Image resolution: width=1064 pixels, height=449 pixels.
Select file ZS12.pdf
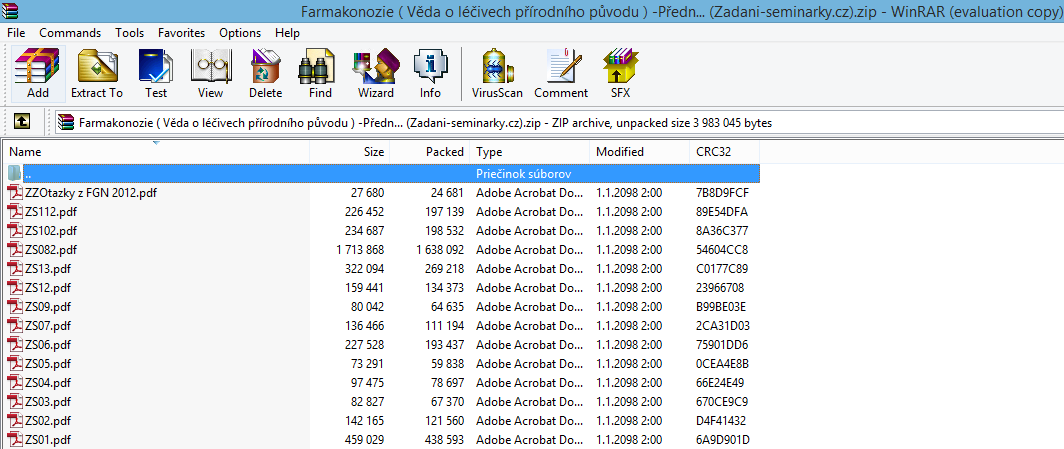pos(48,288)
